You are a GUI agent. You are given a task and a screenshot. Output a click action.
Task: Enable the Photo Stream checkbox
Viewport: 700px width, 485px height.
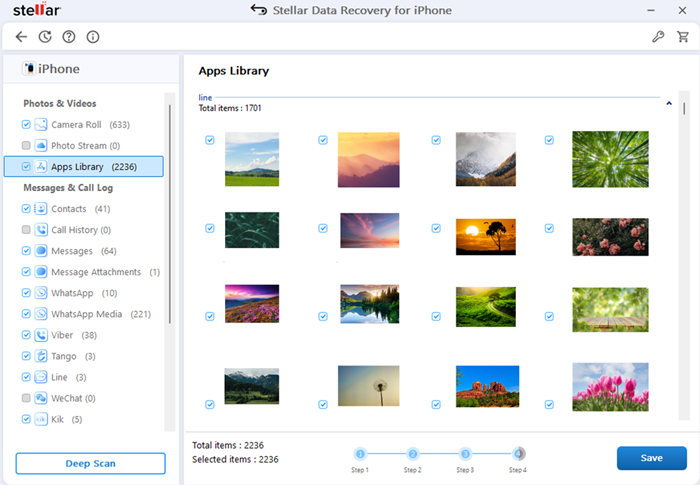point(26,146)
